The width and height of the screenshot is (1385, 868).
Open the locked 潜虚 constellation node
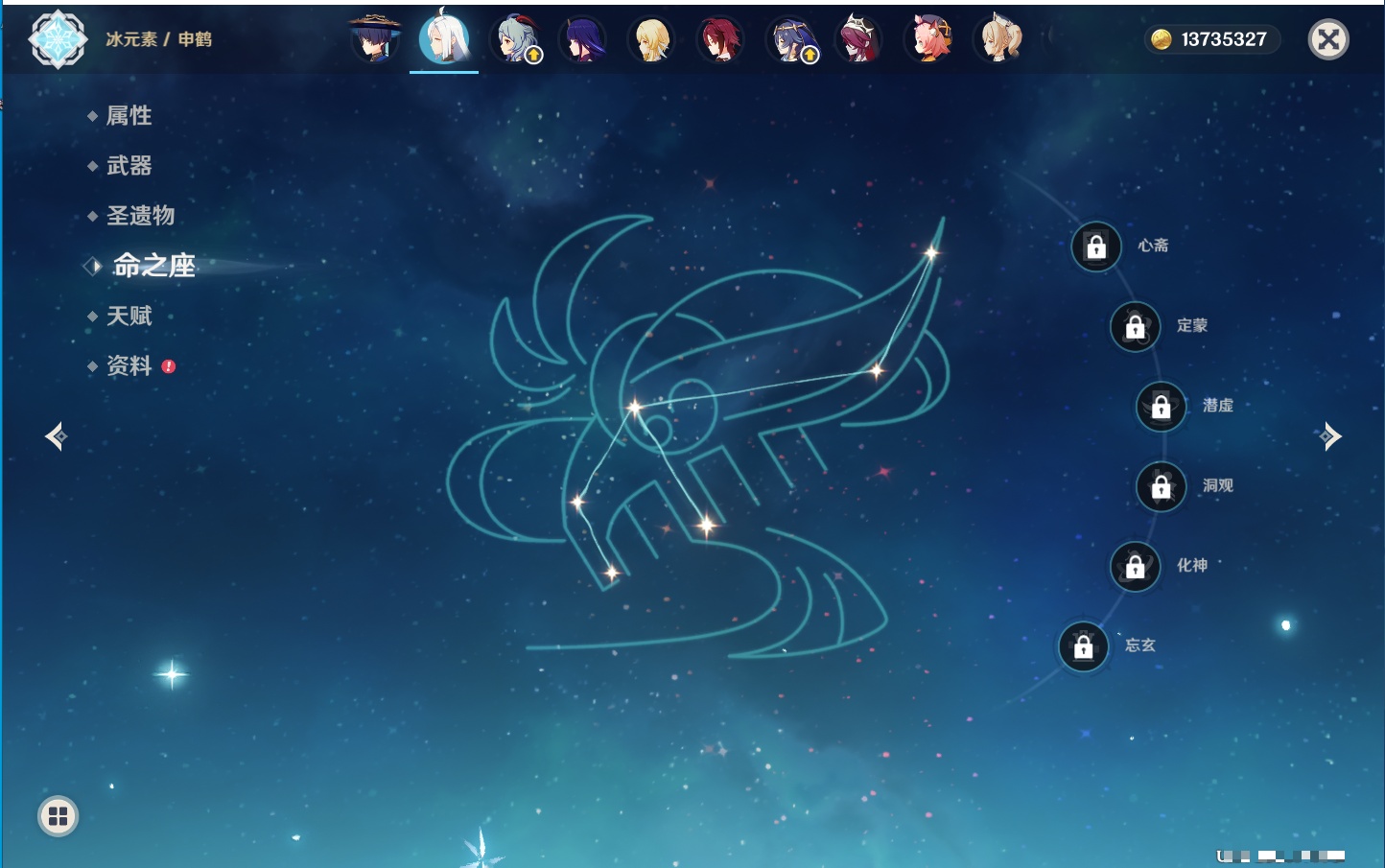coord(1162,407)
